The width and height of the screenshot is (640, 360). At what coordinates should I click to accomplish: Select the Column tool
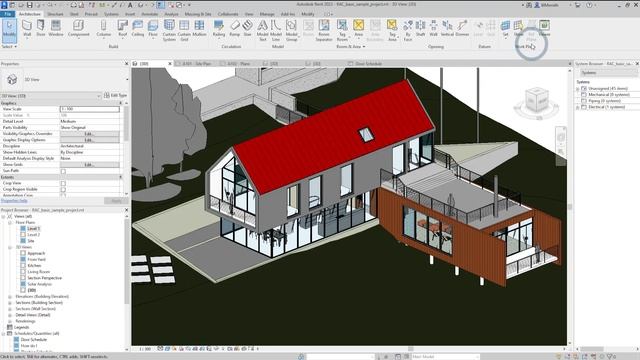[104, 29]
